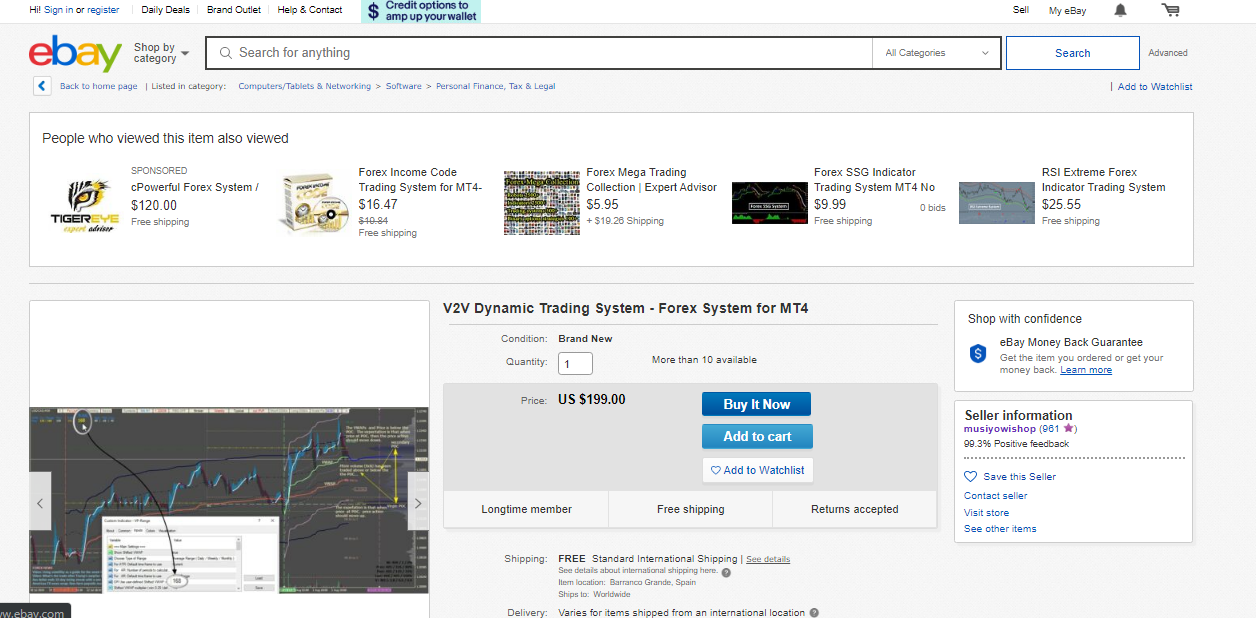Click the Search for anything field
This screenshot has height=618, width=1256.
[x=539, y=53]
